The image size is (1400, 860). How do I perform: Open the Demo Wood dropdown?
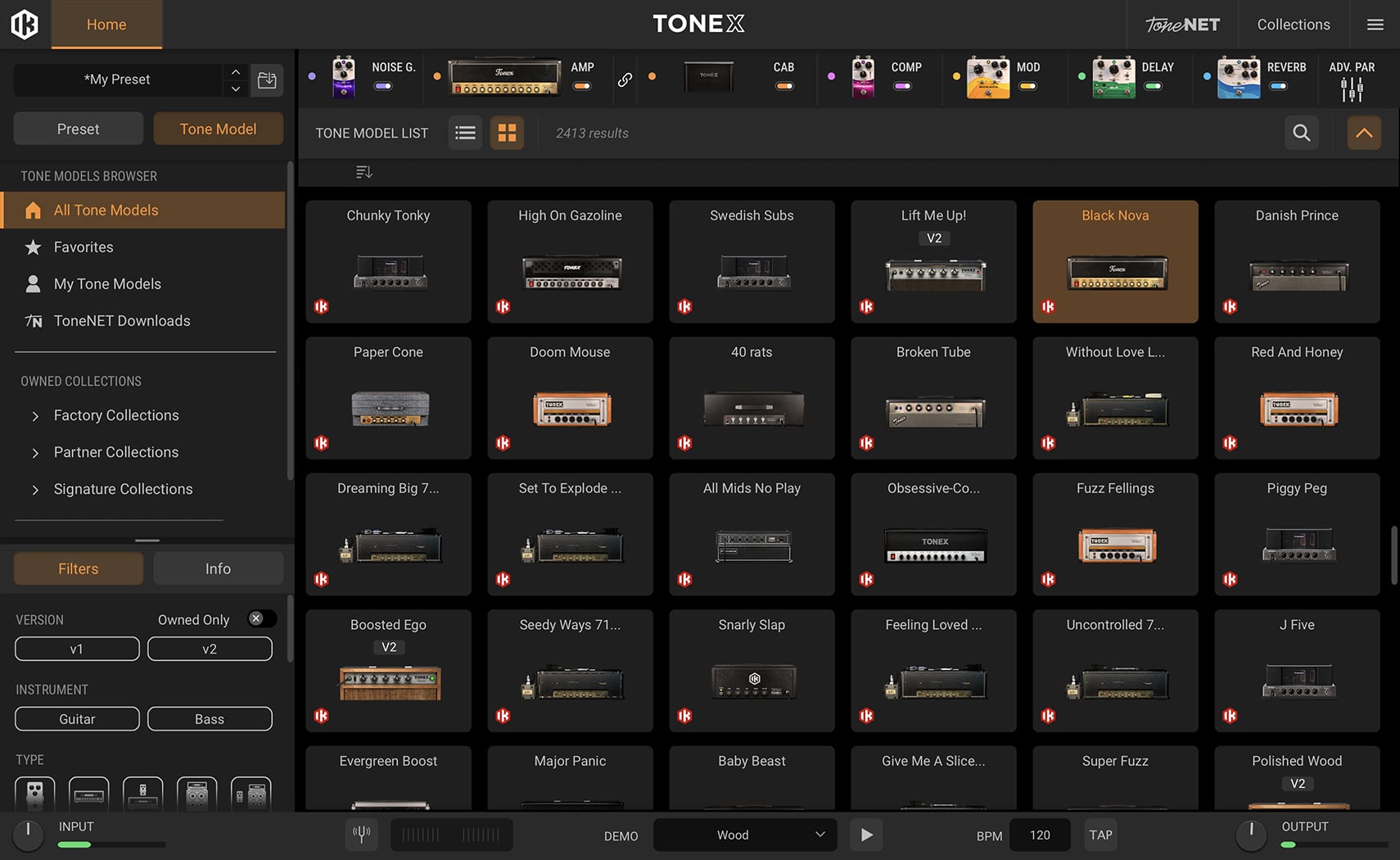(x=744, y=835)
